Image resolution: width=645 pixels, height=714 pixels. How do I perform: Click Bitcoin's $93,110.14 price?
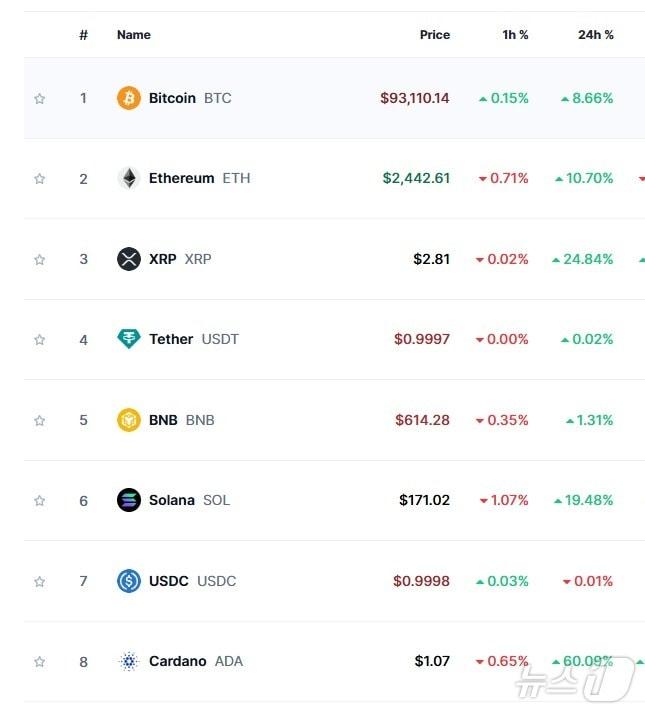tap(415, 98)
